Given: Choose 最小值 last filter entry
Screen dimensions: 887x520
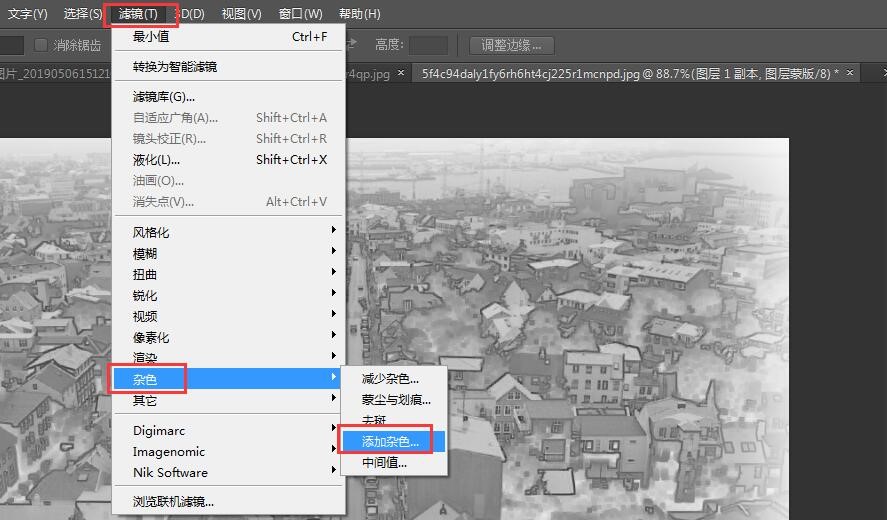Looking at the screenshot, I should coord(229,37).
